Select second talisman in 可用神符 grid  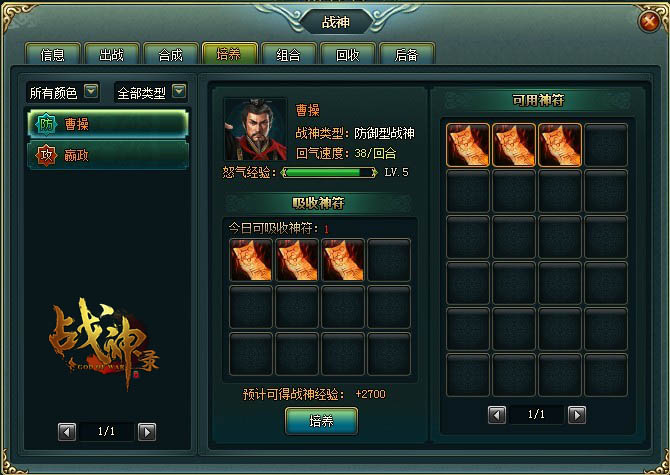pos(514,145)
